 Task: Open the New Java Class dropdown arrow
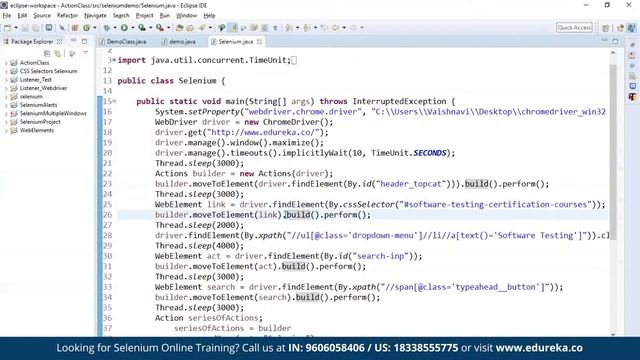click(x=95, y=28)
